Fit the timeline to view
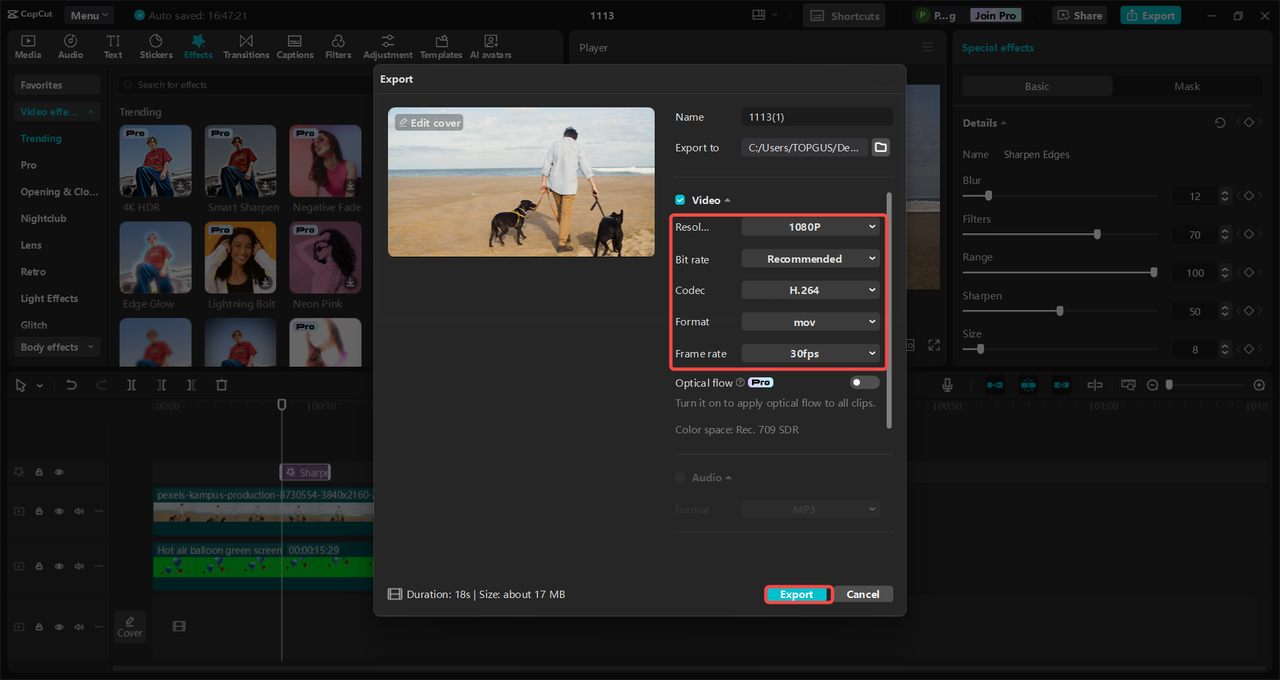This screenshot has width=1280, height=680. coord(1128,385)
